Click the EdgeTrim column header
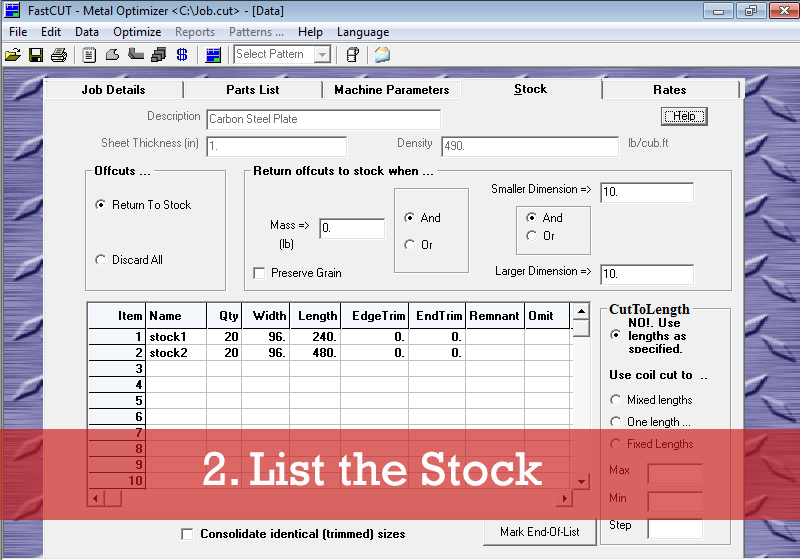The width and height of the screenshot is (800, 560). tap(374, 316)
